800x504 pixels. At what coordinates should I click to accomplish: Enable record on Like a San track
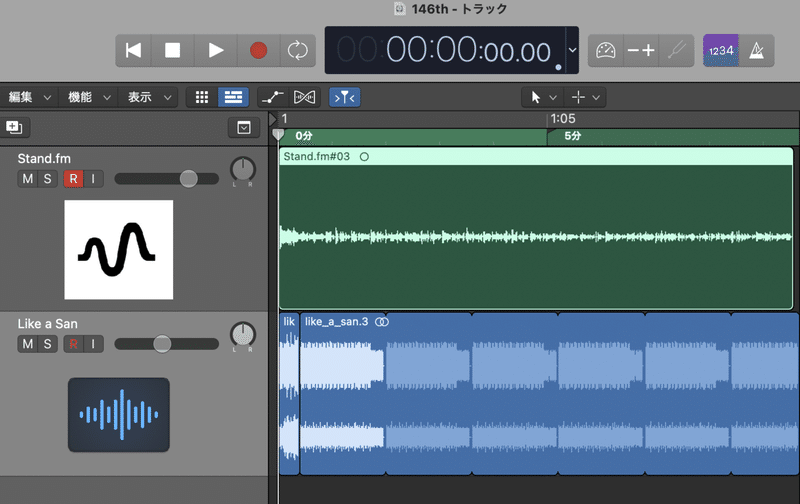click(x=73, y=344)
